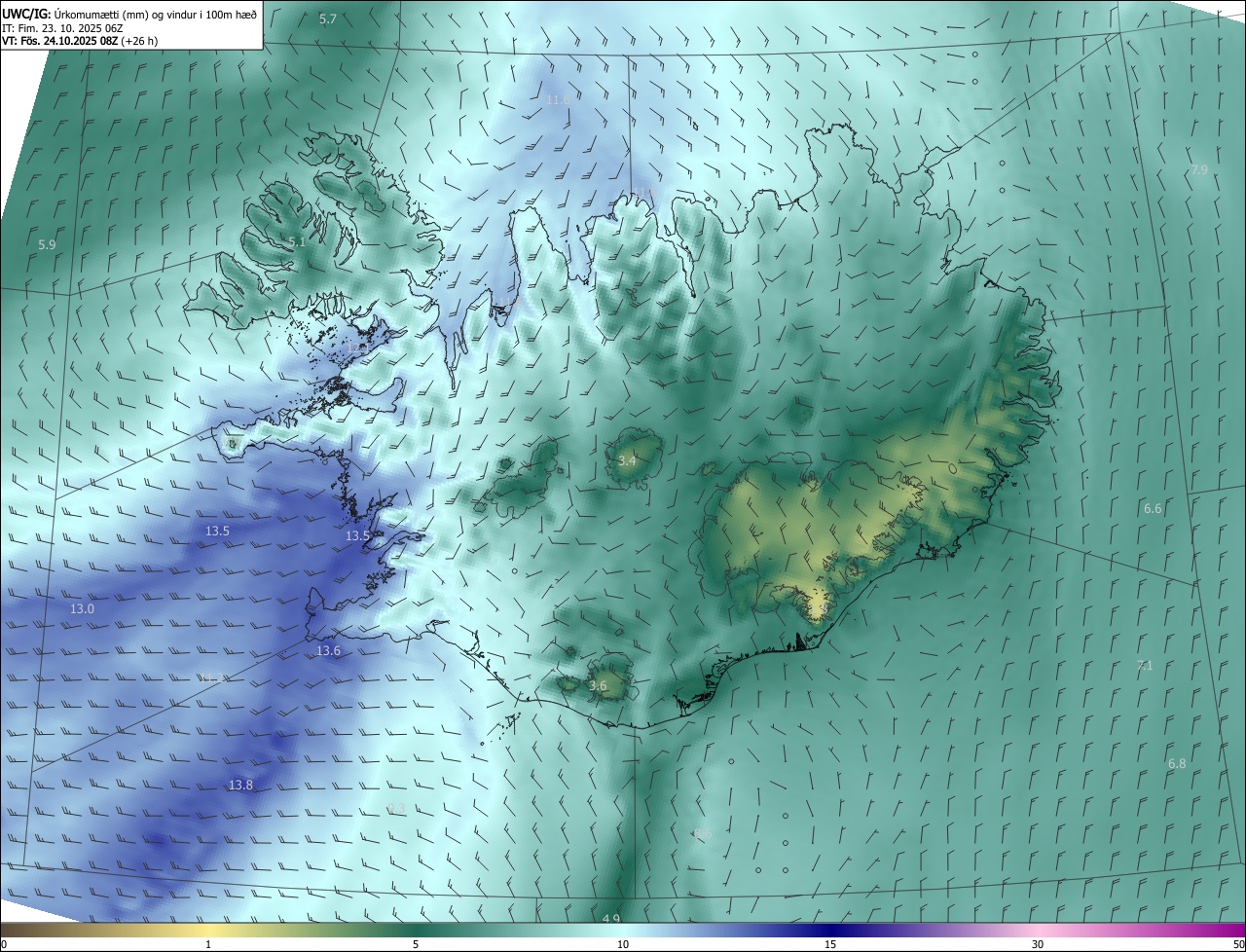
Task: Click the 50 tick on the color scale
Action: (1238, 945)
